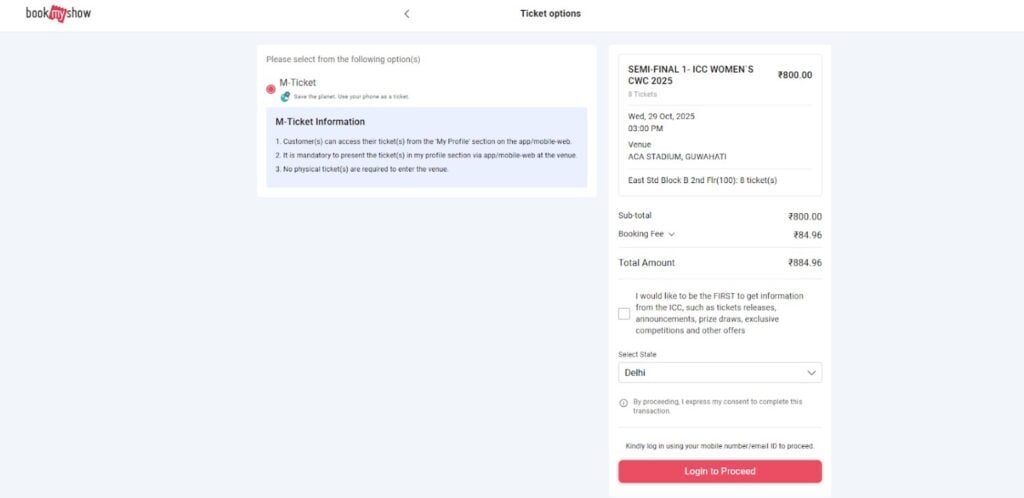Click the green save-the-planet icon
Screen dimensions: 1024x498
285,97
